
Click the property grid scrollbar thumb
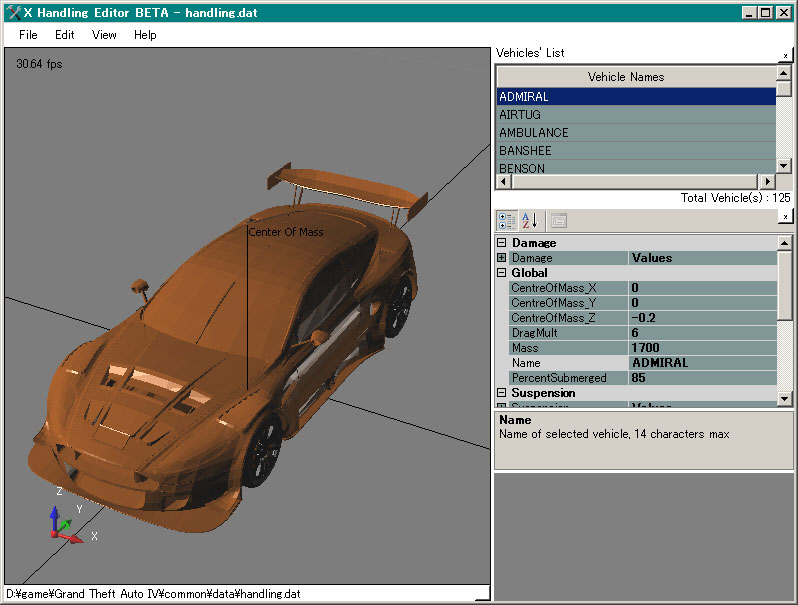(784, 285)
